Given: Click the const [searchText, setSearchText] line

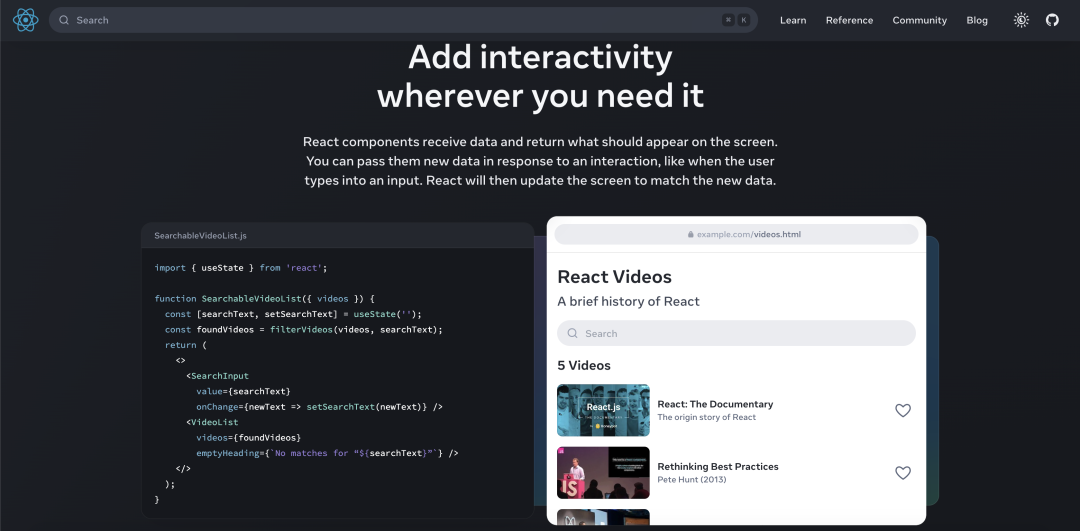Looking at the screenshot, I should 293,314.
